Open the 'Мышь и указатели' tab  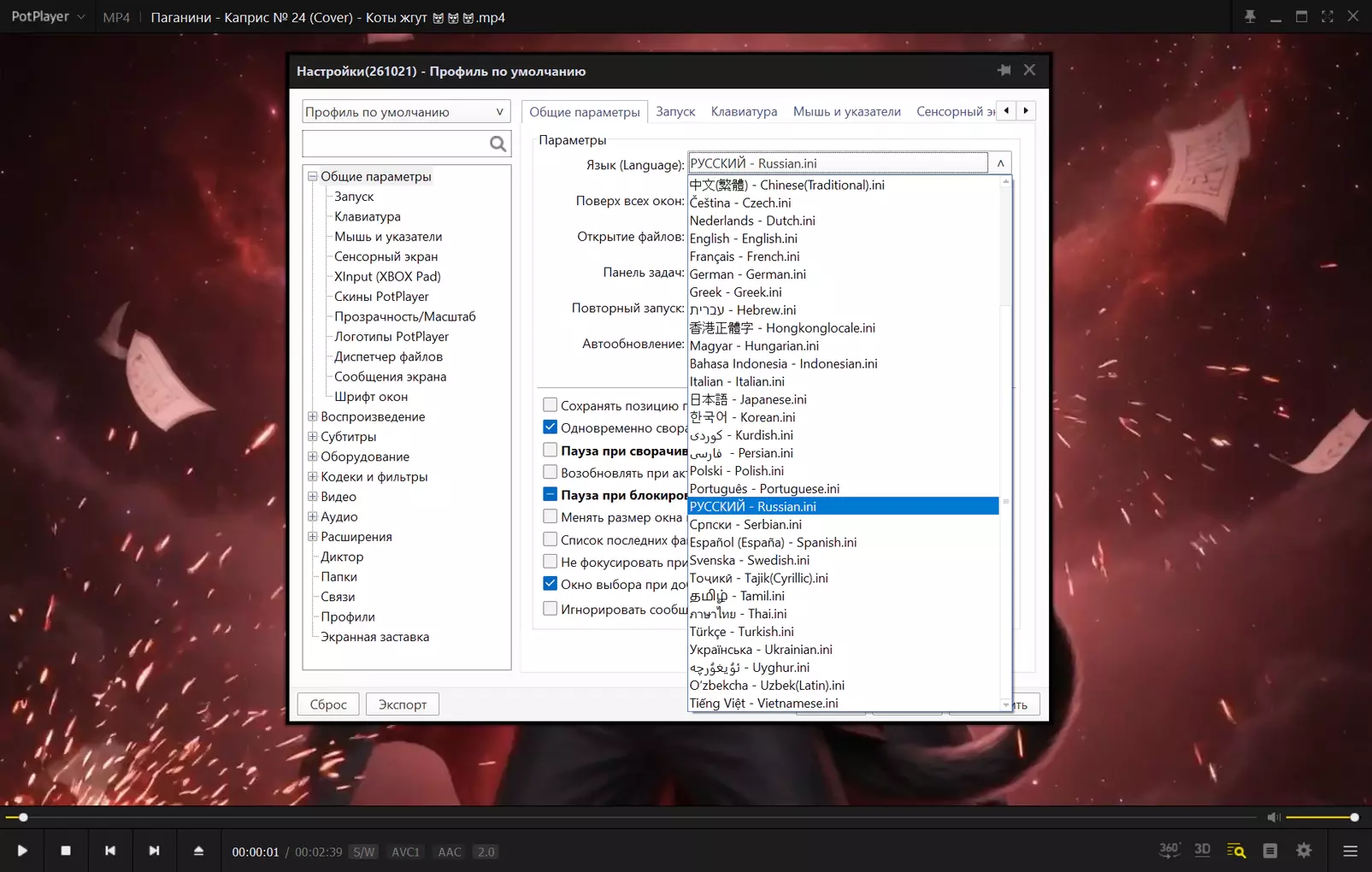pos(846,111)
